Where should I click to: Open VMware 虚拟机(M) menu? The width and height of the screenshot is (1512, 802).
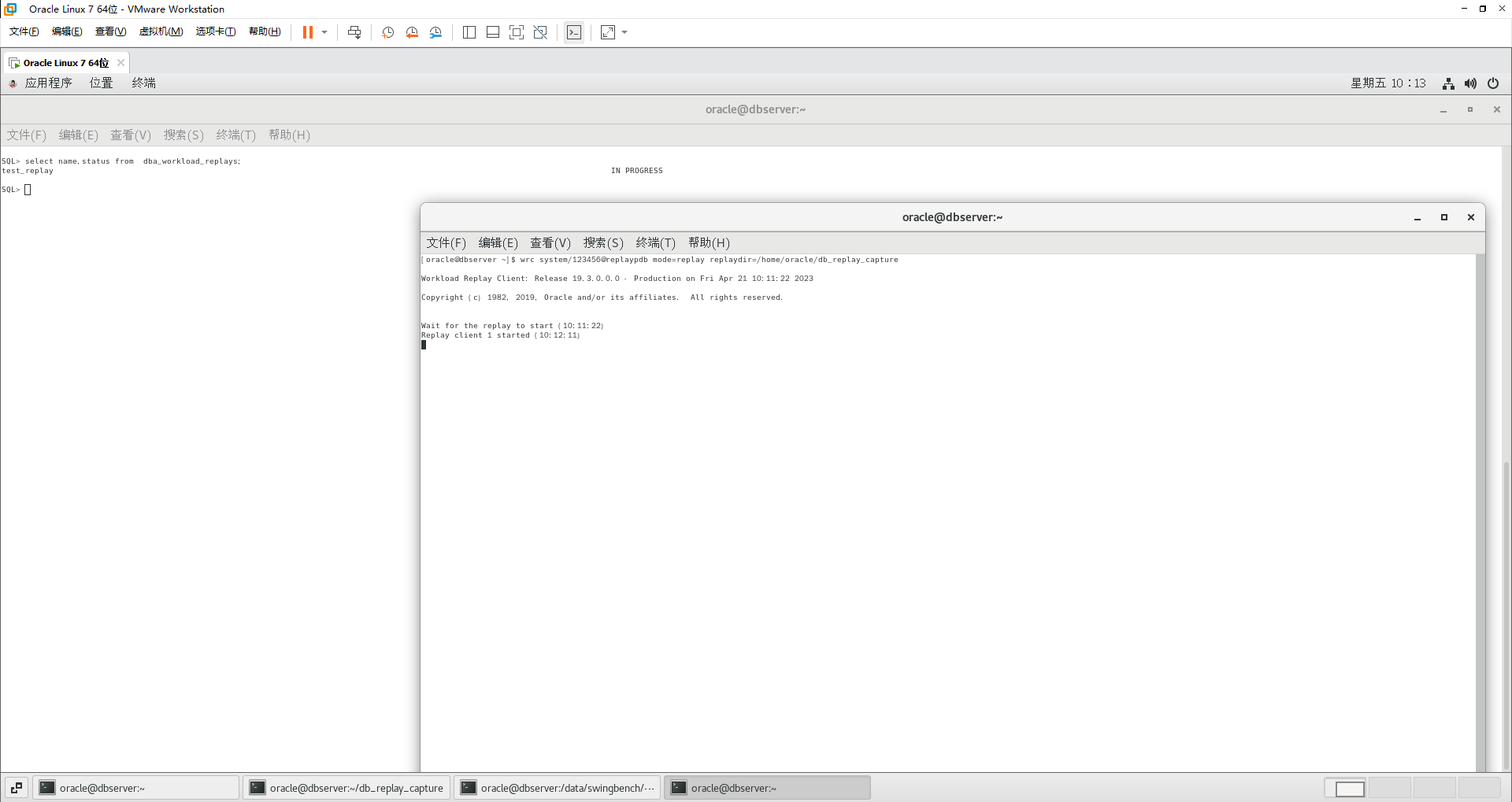[161, 31]
